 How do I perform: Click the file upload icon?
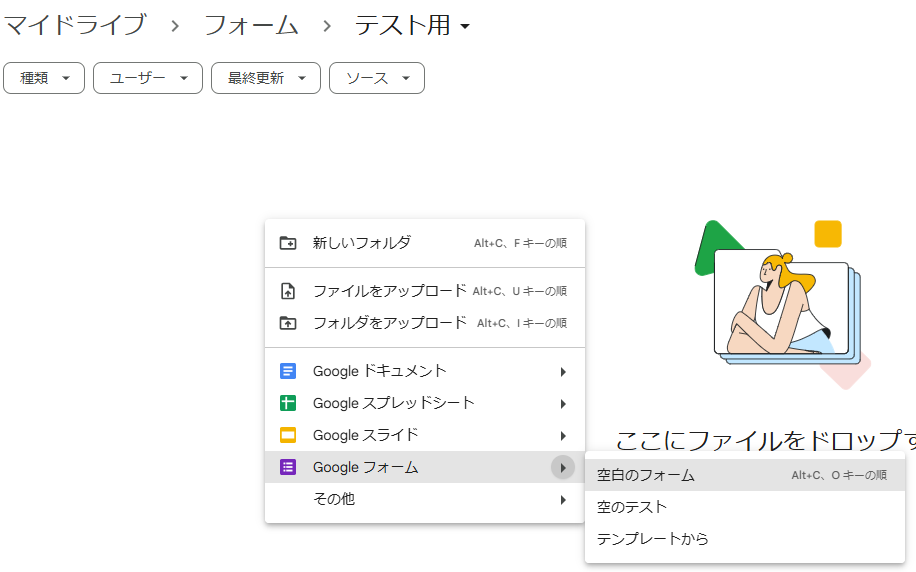pos(288,291)
